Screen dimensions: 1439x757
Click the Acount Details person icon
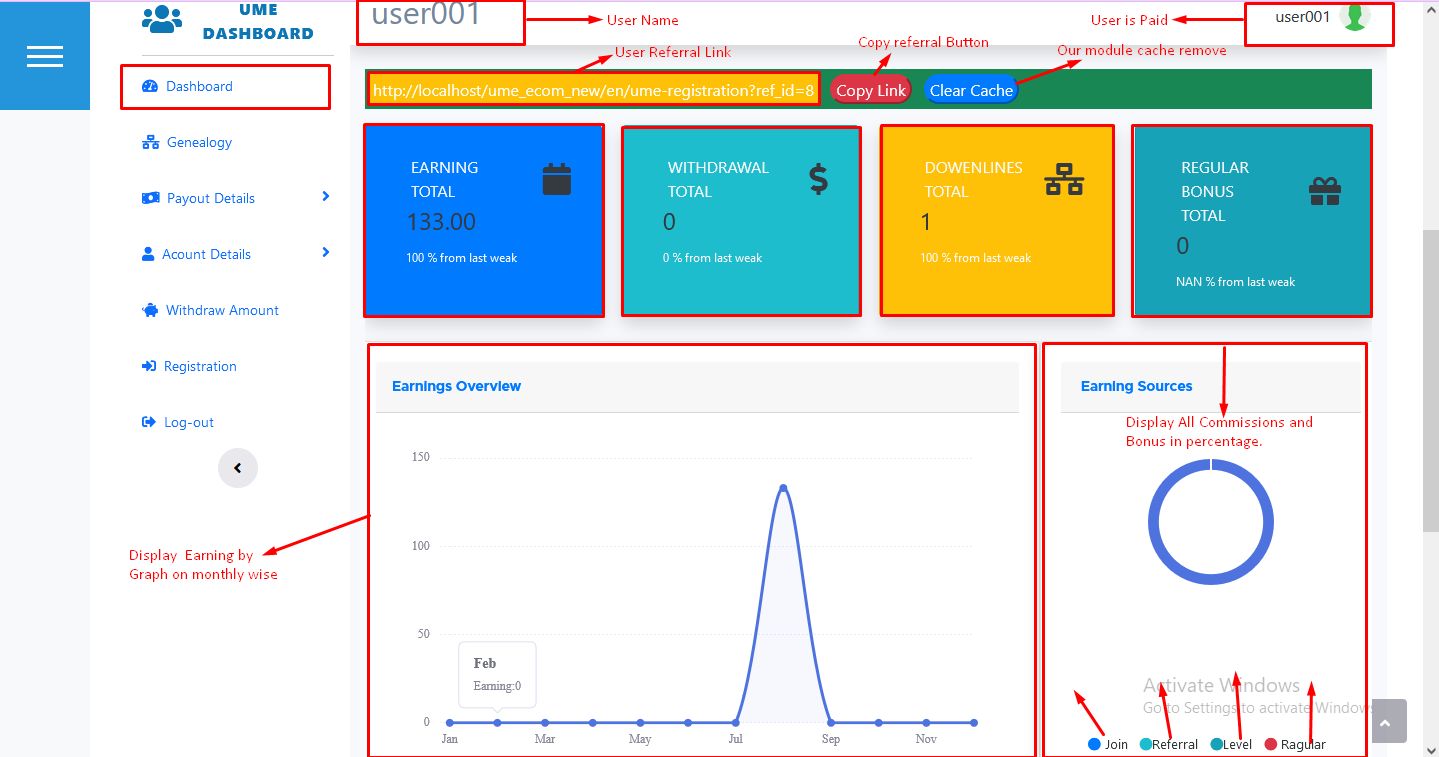148,254
